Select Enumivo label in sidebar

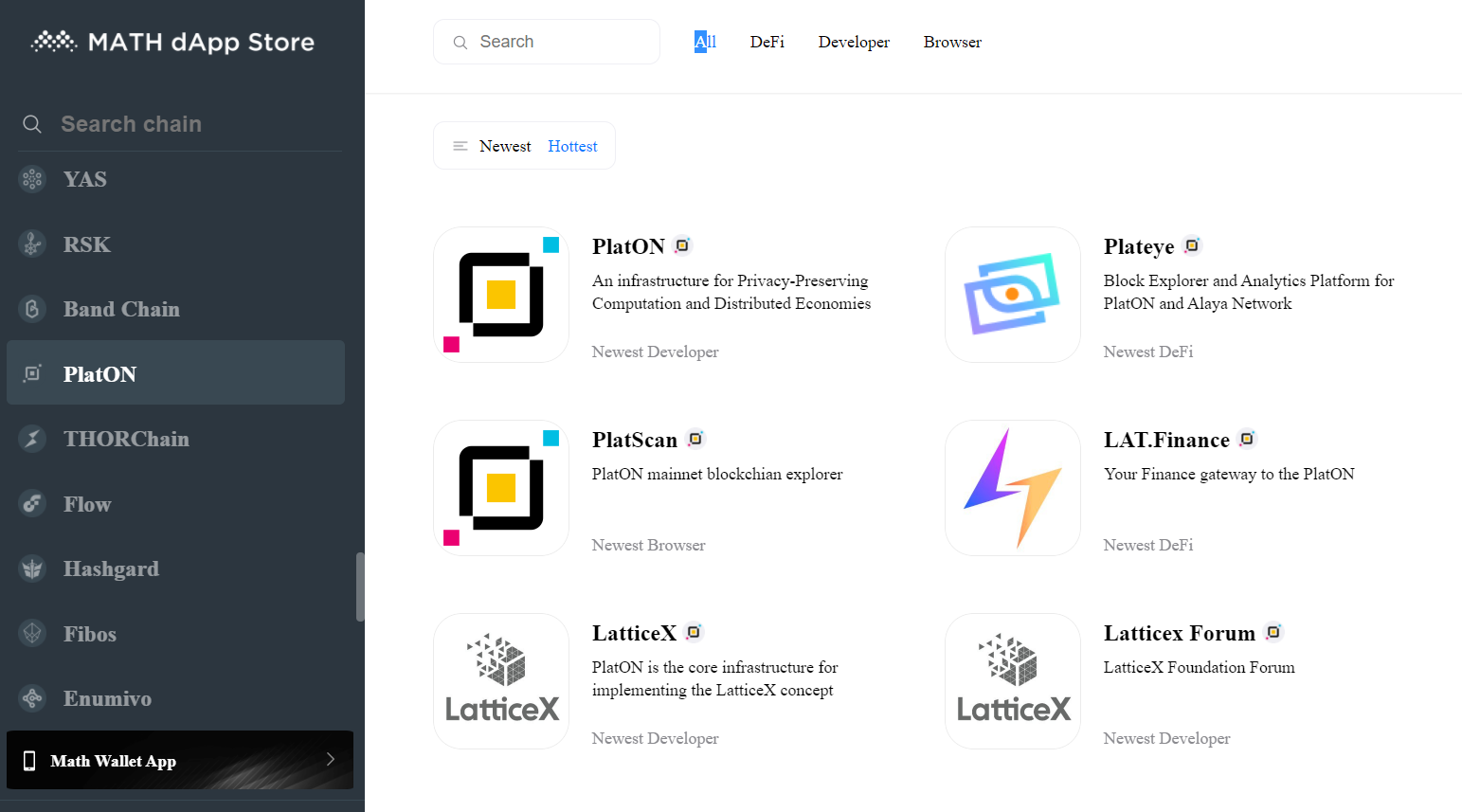pos(107,698)
